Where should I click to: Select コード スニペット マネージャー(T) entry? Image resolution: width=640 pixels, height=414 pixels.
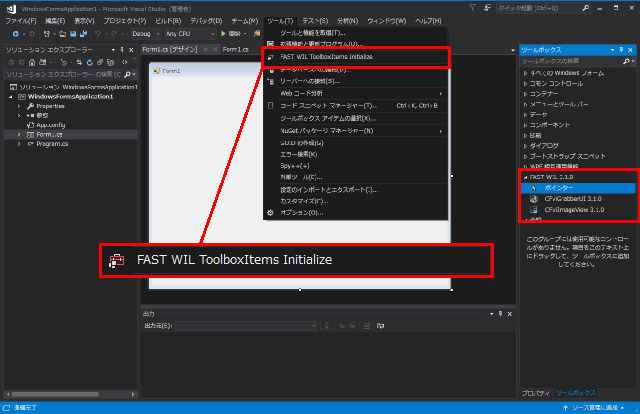point(356,106)
